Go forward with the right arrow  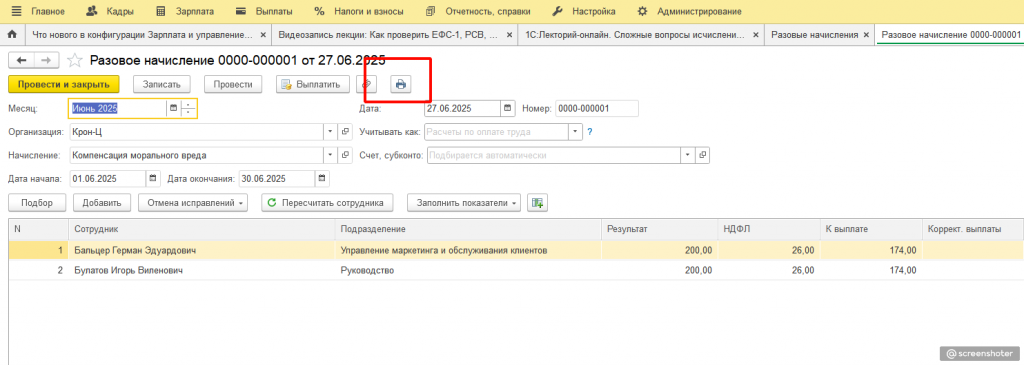tap(46, 60)
